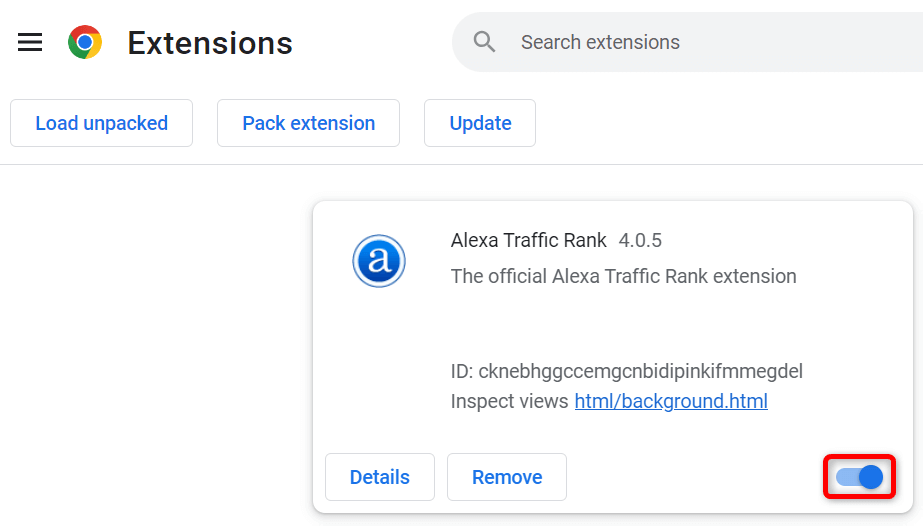923x526 pixels.
Task: Click the search magnifier icon
Action: (485, 42)
